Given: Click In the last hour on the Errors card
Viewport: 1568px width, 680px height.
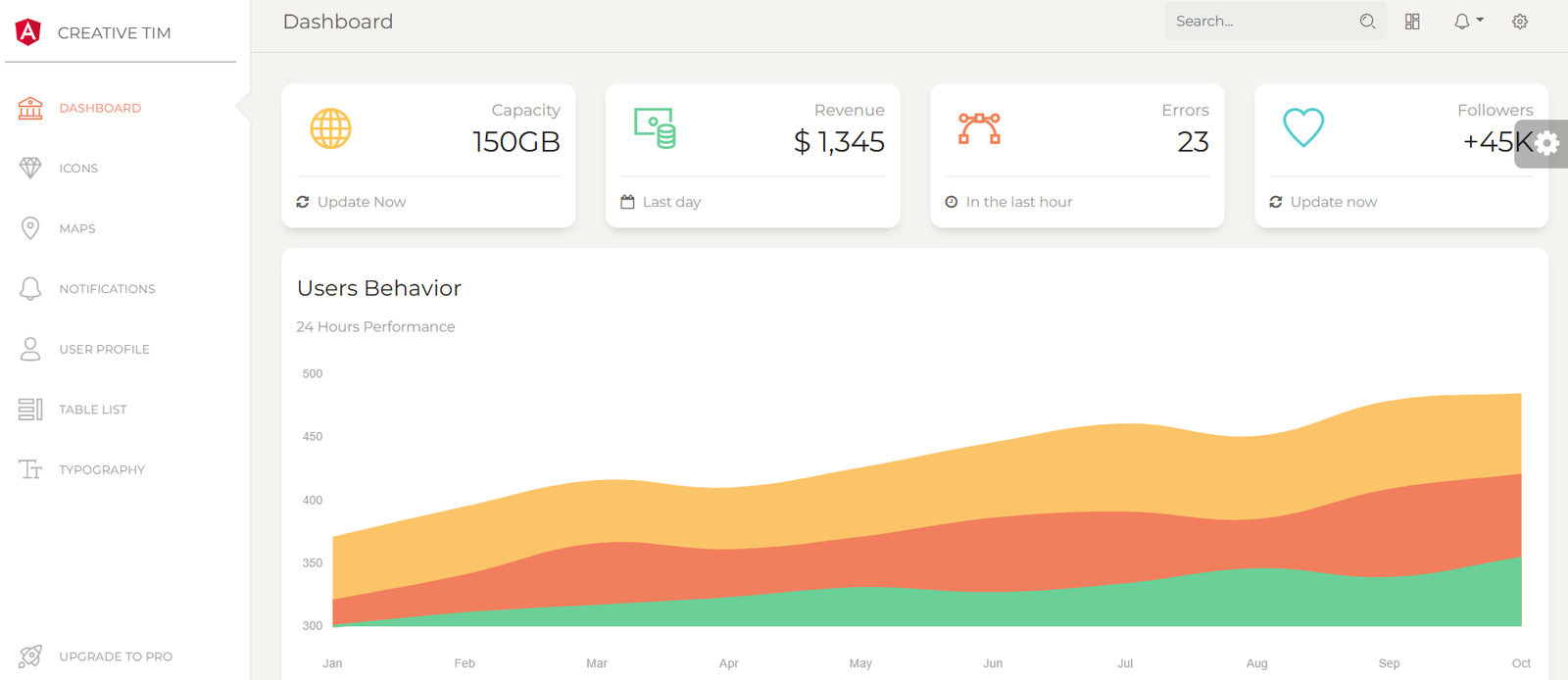Looking at the screenshot, I should click(x=1019, y=202).
